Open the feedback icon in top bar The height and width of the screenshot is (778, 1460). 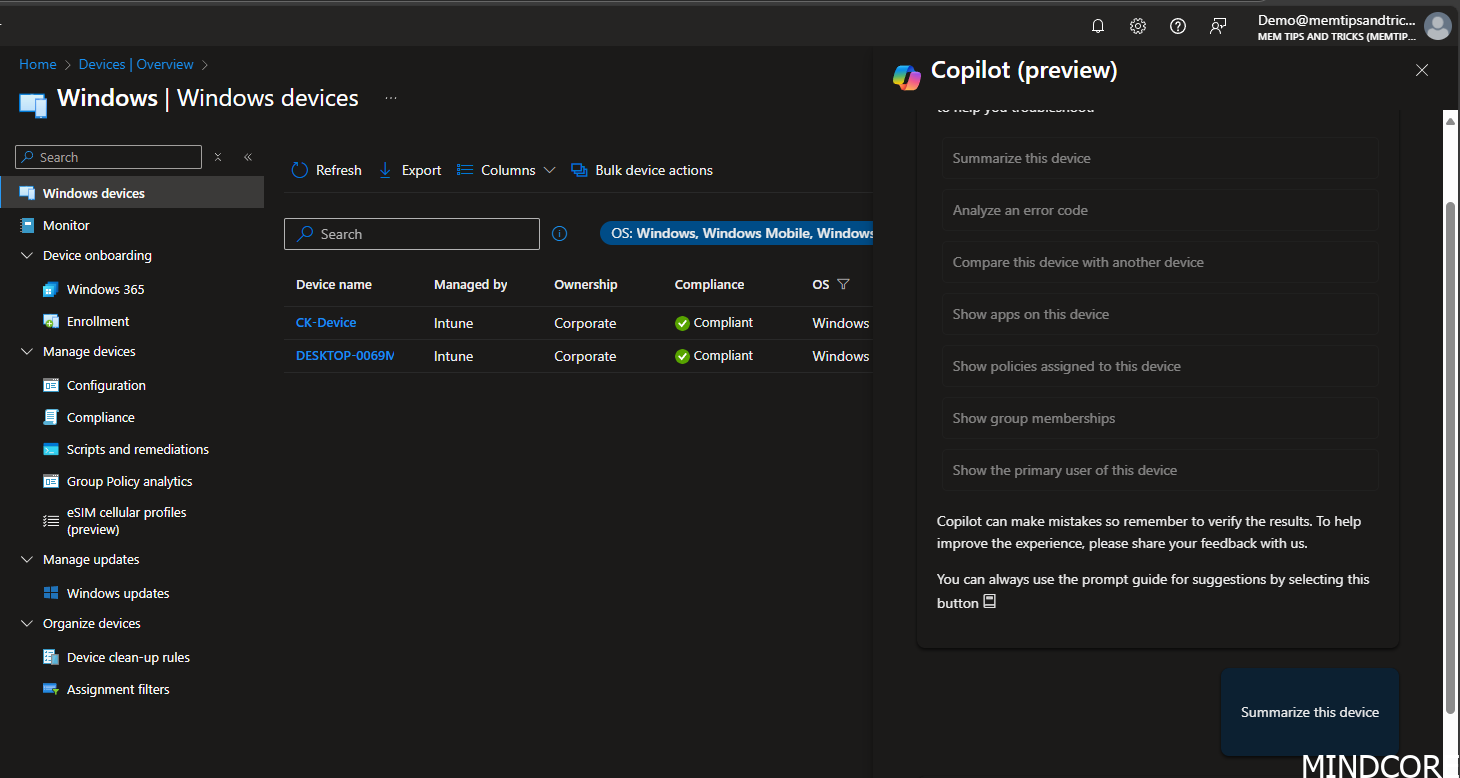(1217, 25)
